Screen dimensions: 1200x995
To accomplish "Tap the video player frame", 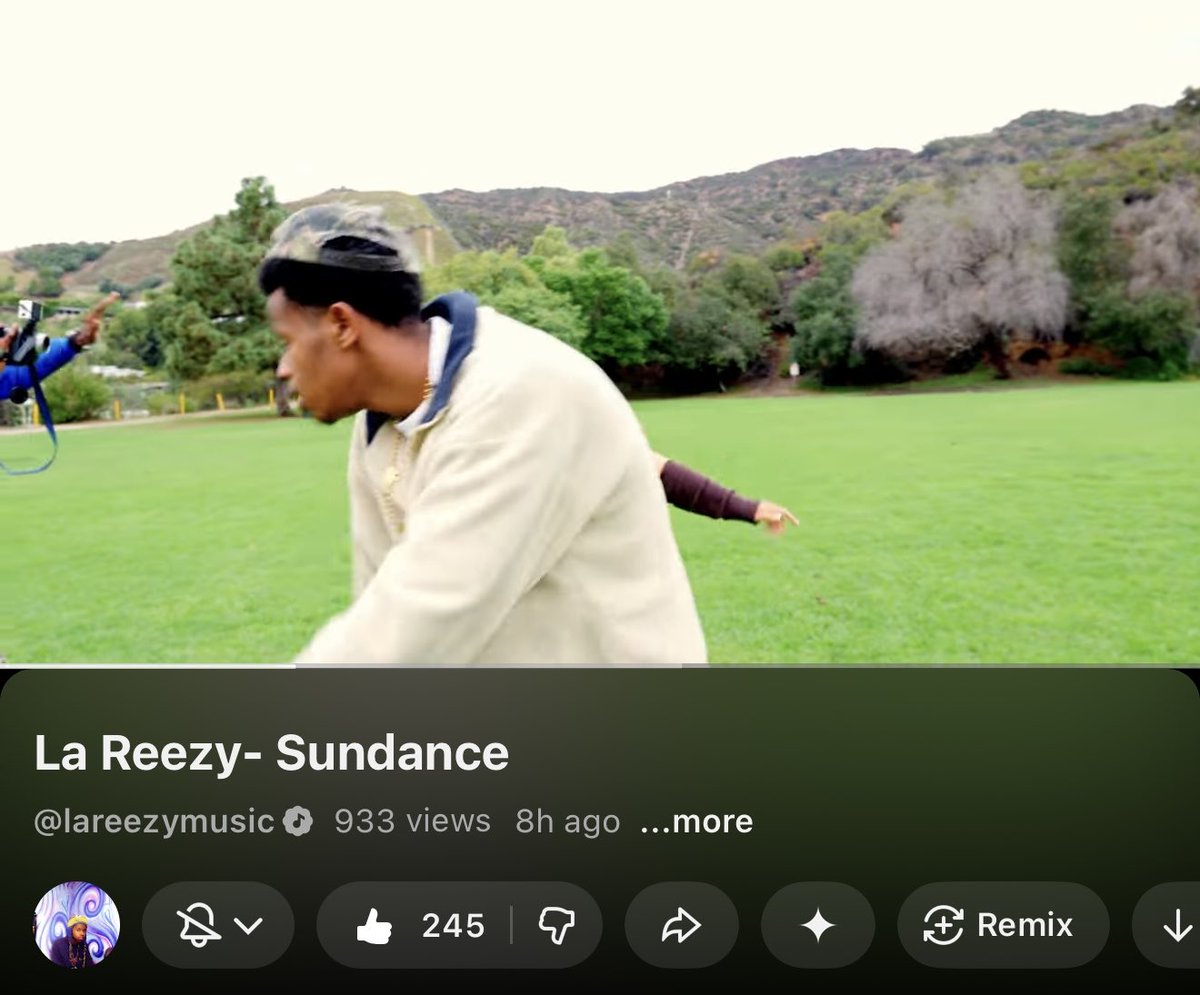I will pyautogui.click(x=600, y=332).
